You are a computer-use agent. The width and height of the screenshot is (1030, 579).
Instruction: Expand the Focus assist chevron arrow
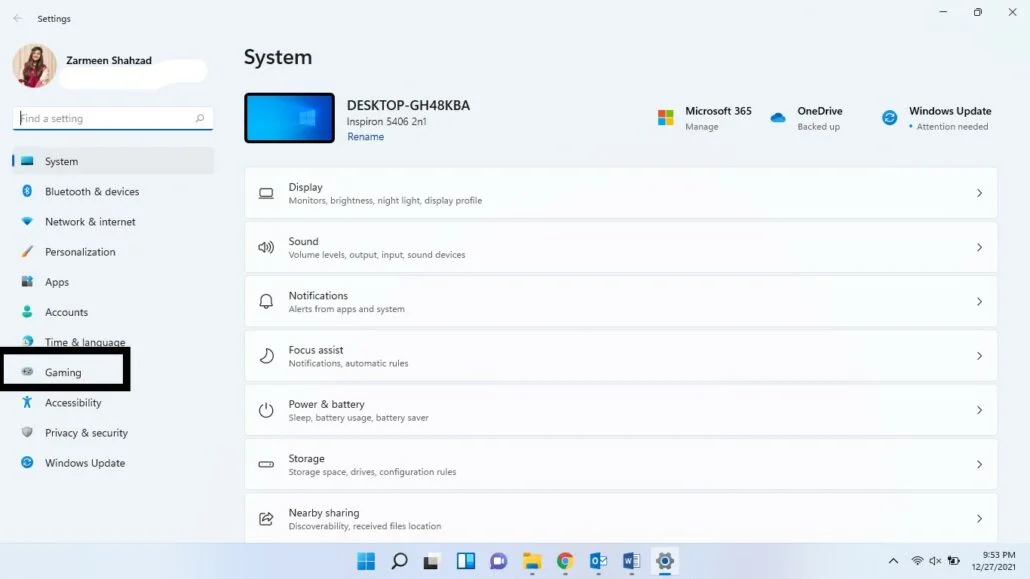tap(979, 356)
